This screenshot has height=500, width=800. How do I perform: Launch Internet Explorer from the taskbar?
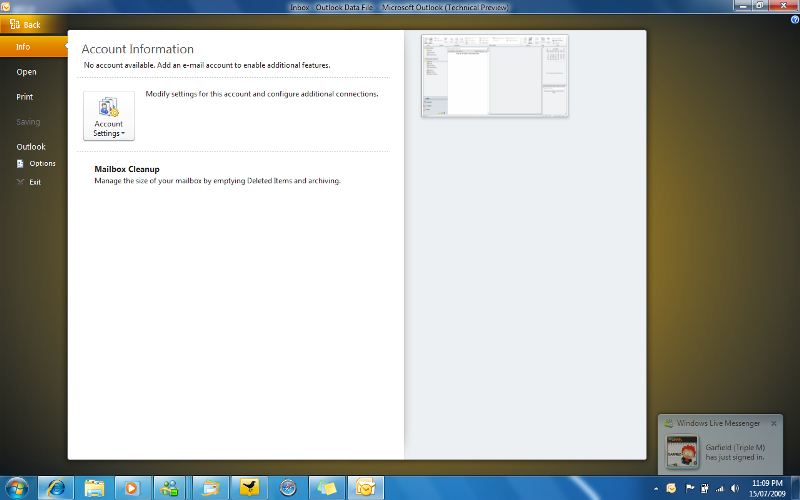(x=56, y=488)
